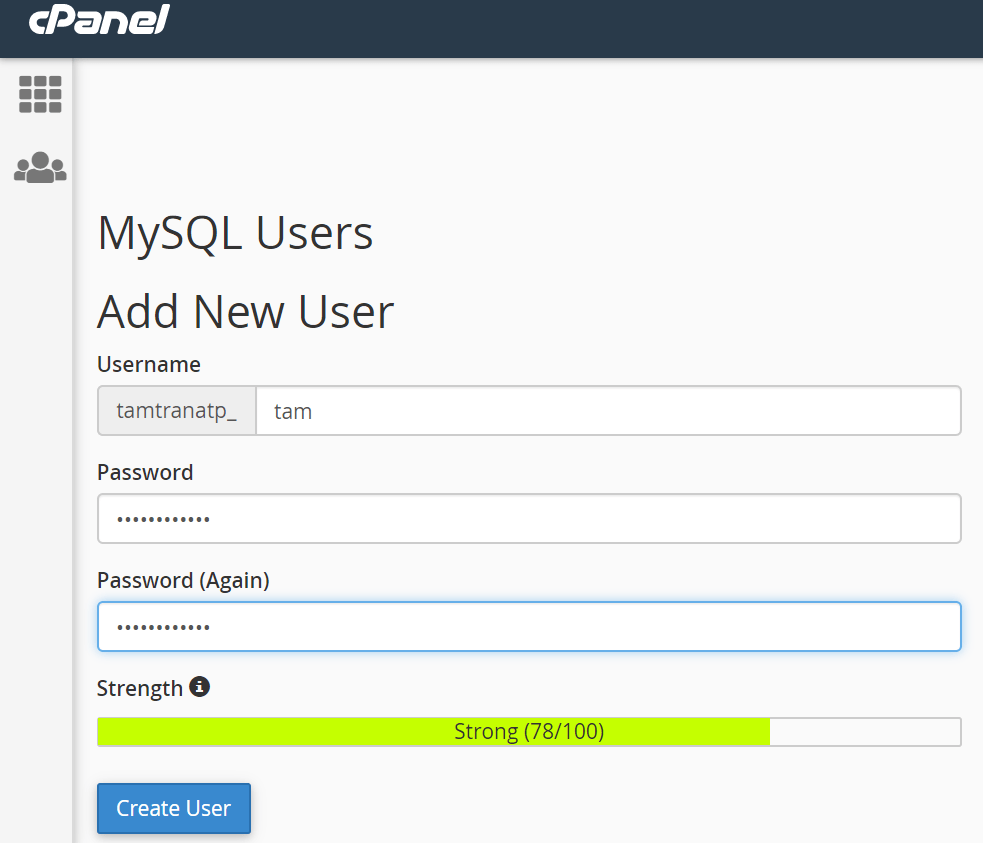
Task: Open User Manager people icon in sidebar
Action: pos(40,167)
